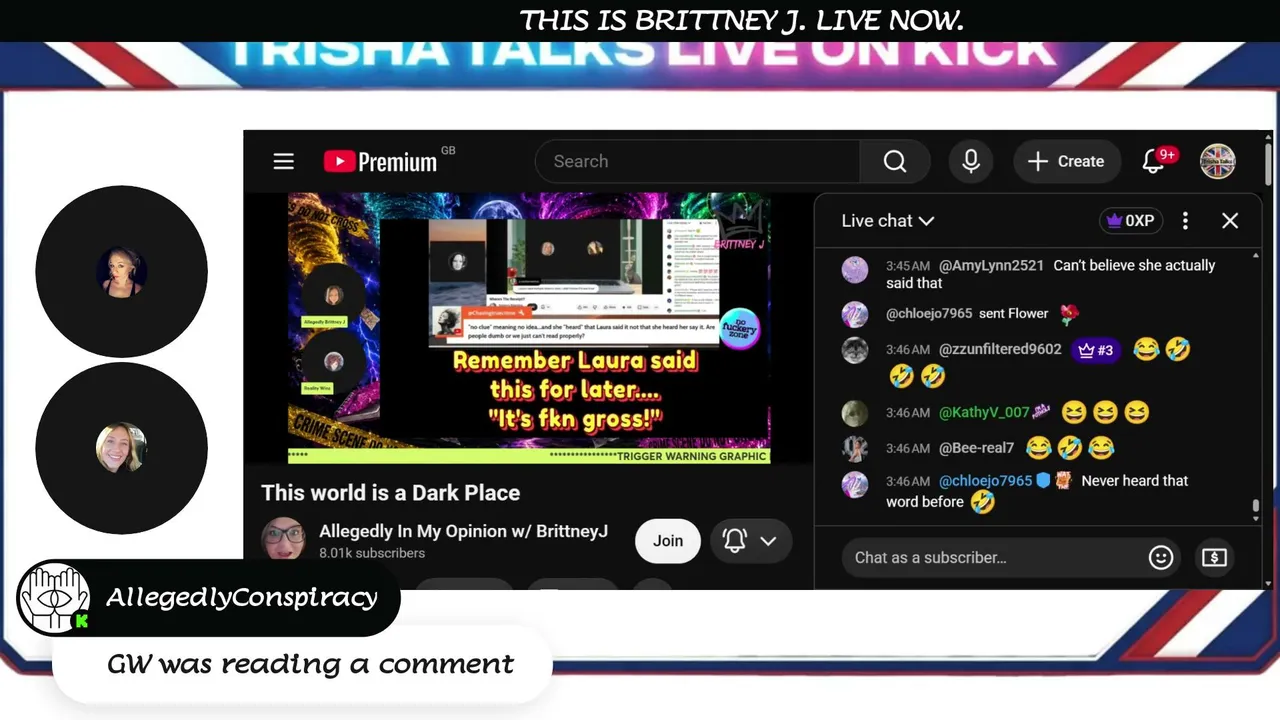Image resolution: width=1280 pixels, height=720 pixels.
Task: Open the Super Chat dollar button
Action: pyautogui.click(x=1214, y=557)
